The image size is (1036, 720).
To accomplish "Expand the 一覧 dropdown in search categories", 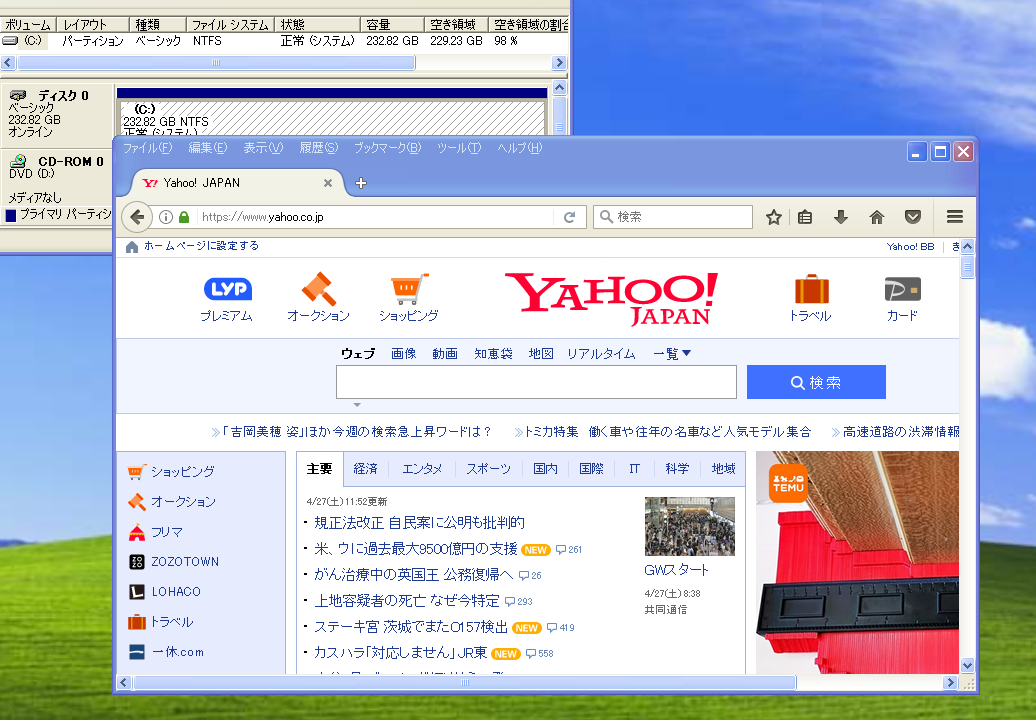I will pos(672,353).
